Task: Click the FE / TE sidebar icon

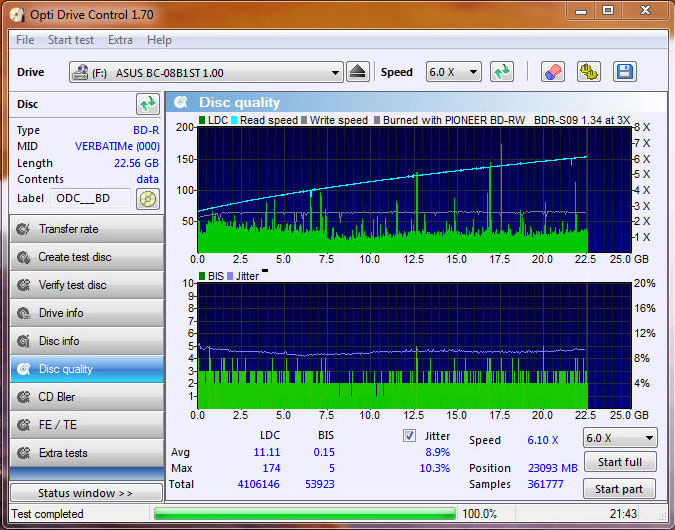Action: tap(23, 425)
